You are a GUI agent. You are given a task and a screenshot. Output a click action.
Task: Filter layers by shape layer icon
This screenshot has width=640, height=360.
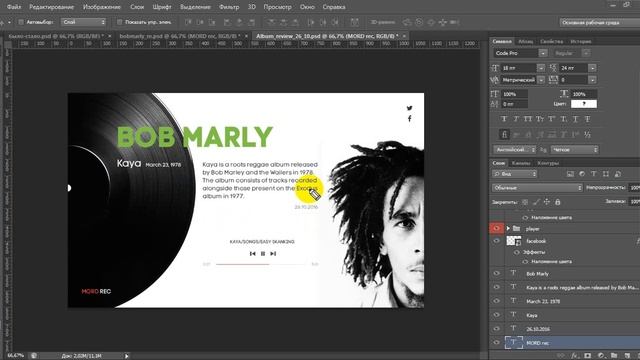pos(606,174)
